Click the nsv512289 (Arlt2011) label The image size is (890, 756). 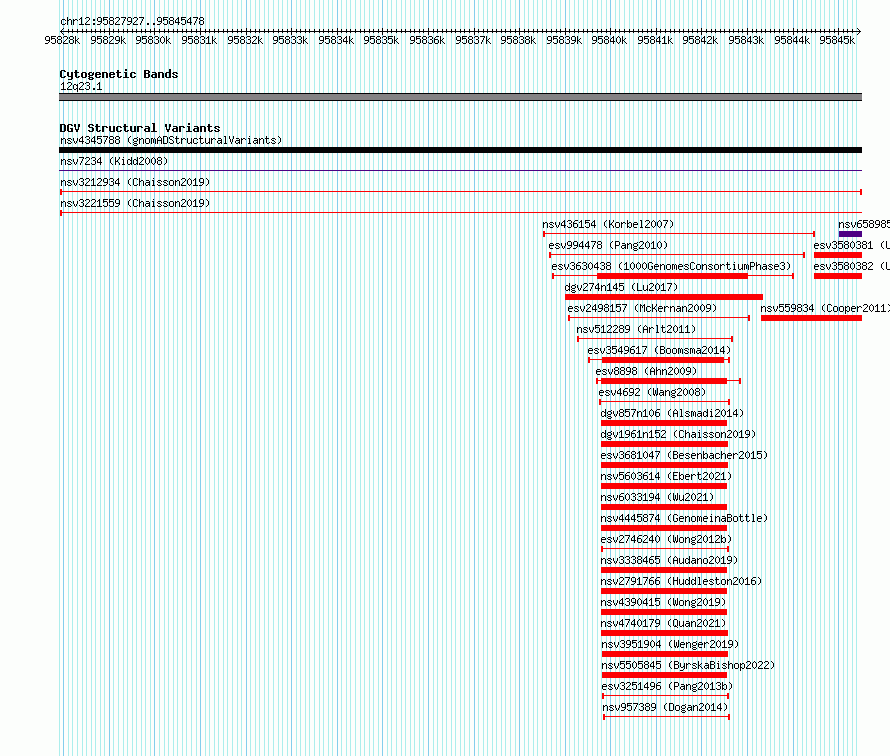click(636, 329)
